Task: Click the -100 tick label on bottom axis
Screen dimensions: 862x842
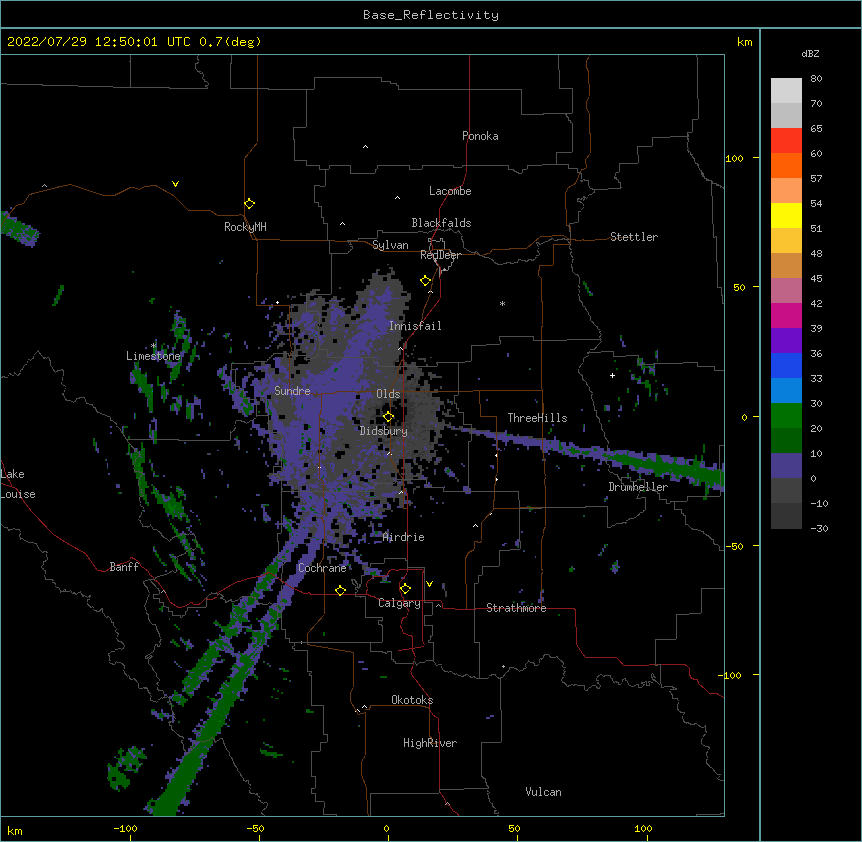Action: coord(125,828)
